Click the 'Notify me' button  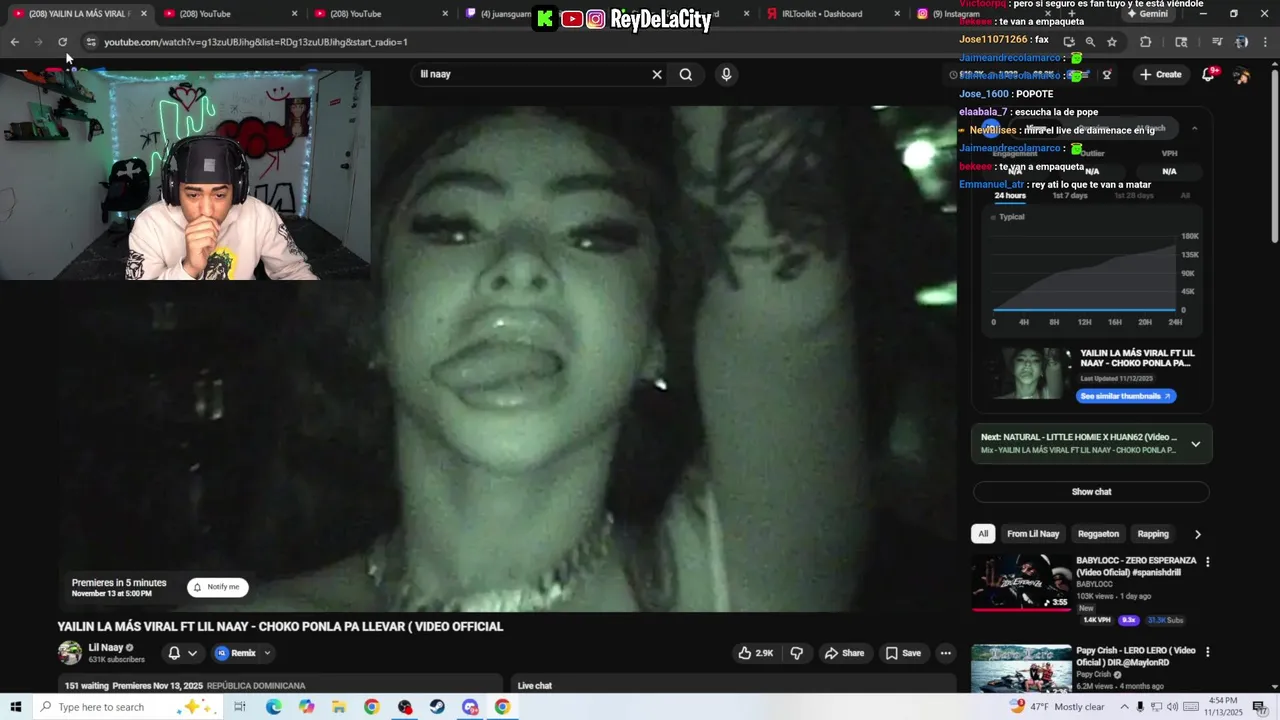[218, 587]
